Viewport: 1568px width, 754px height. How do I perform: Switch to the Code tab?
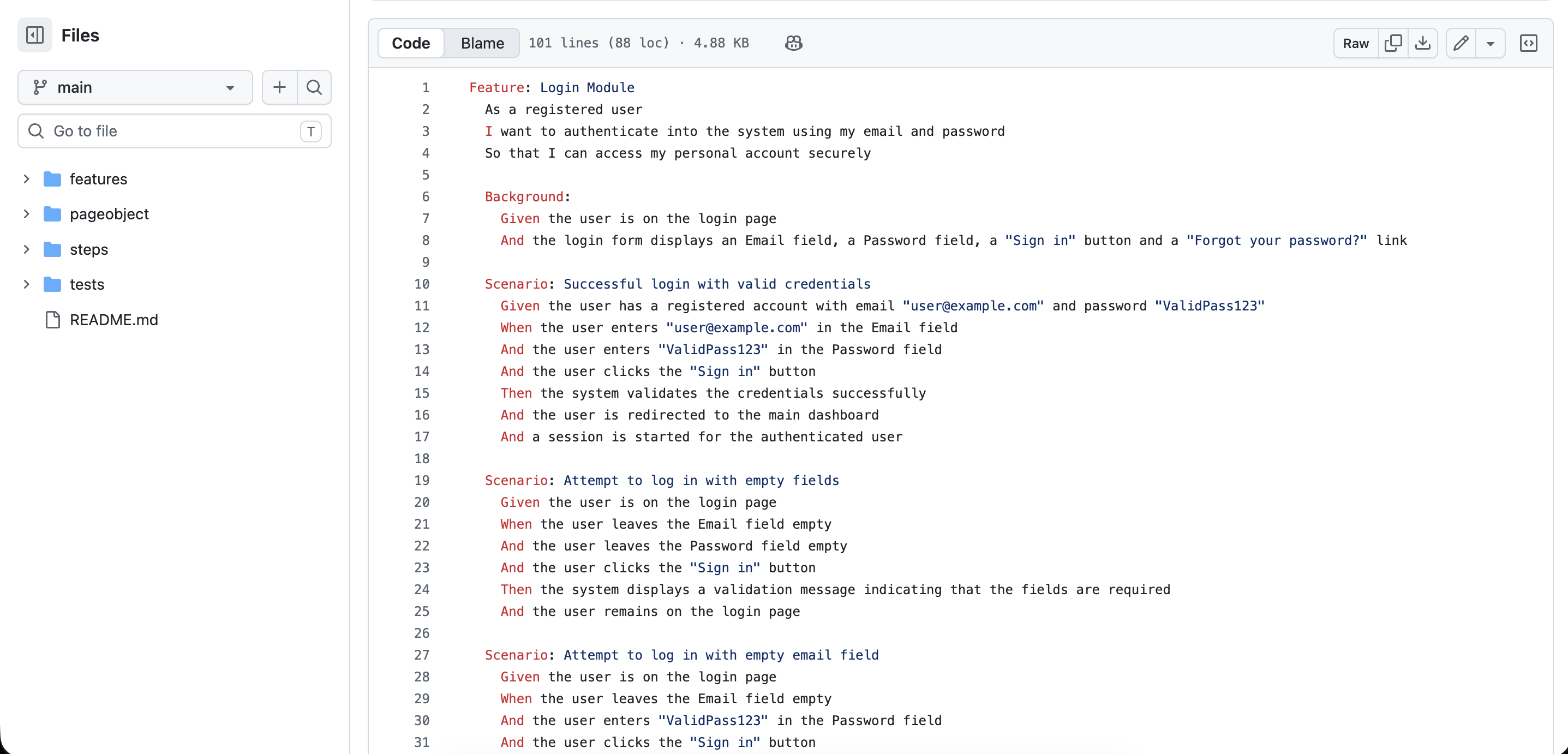click(x=411, y=43)
